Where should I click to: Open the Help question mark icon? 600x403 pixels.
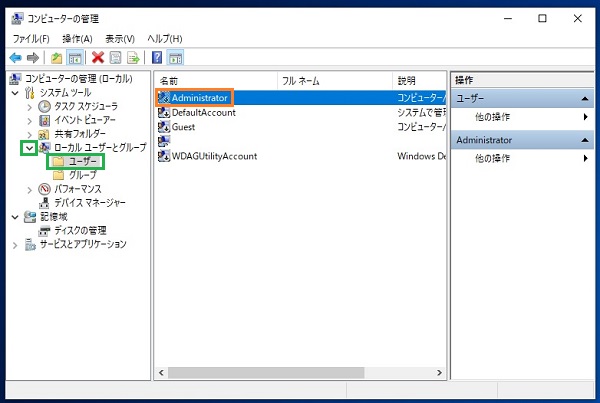click(157, 58)
